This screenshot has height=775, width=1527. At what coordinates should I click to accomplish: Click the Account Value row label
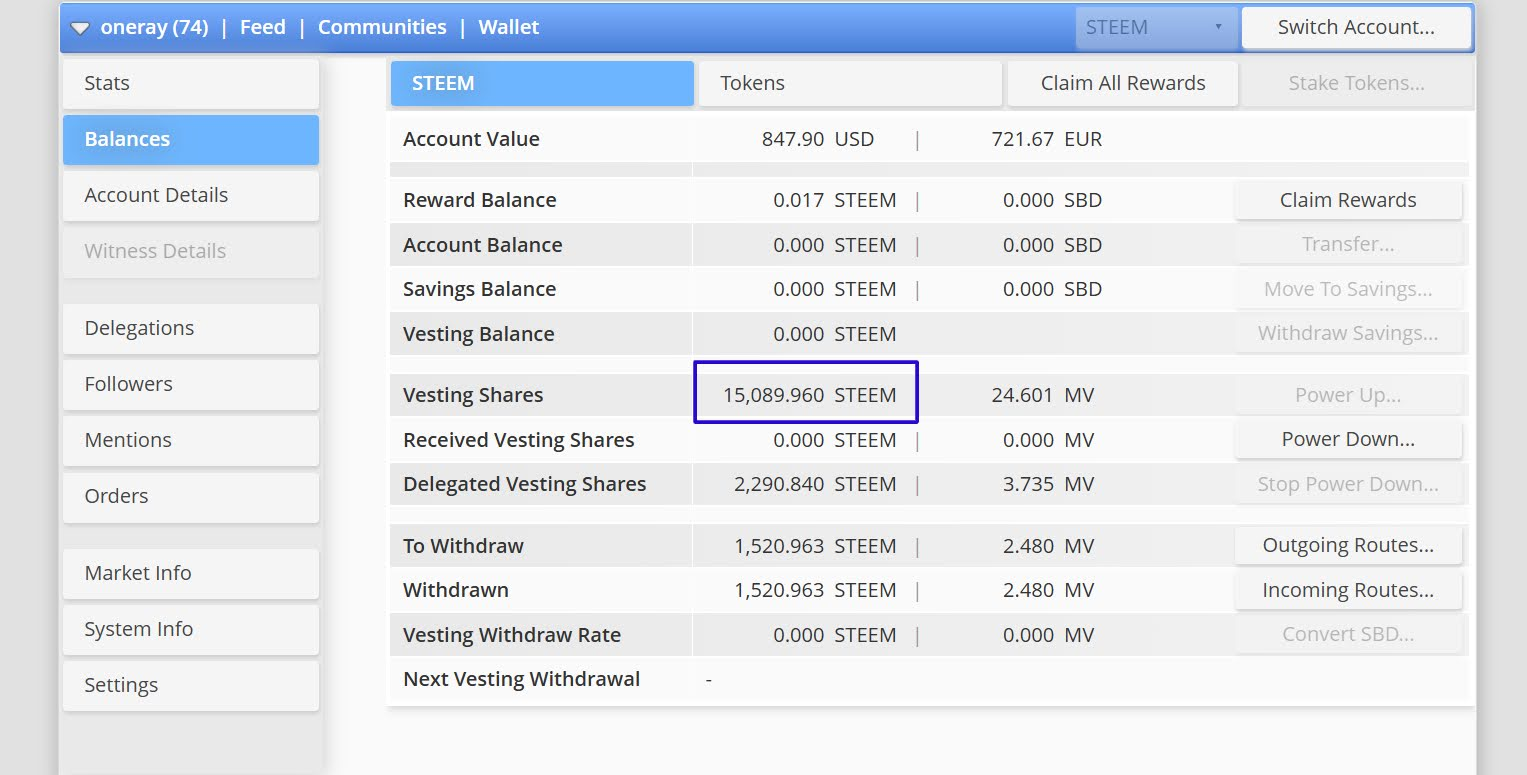471,140
